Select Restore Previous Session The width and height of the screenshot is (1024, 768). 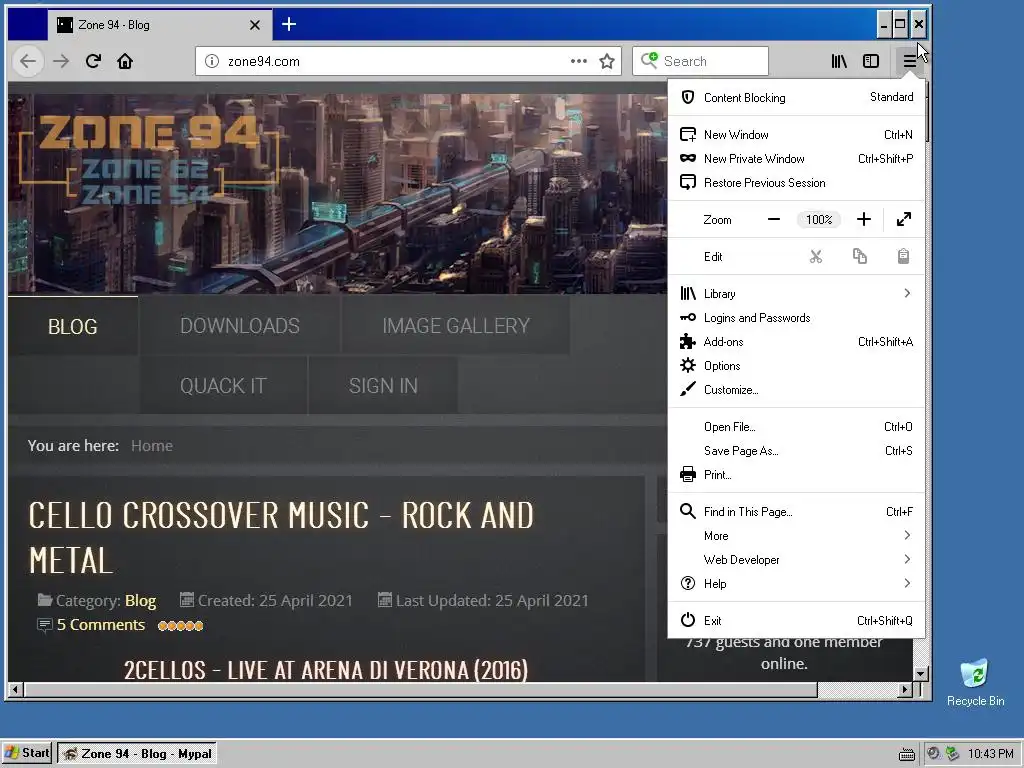[796, 183]
